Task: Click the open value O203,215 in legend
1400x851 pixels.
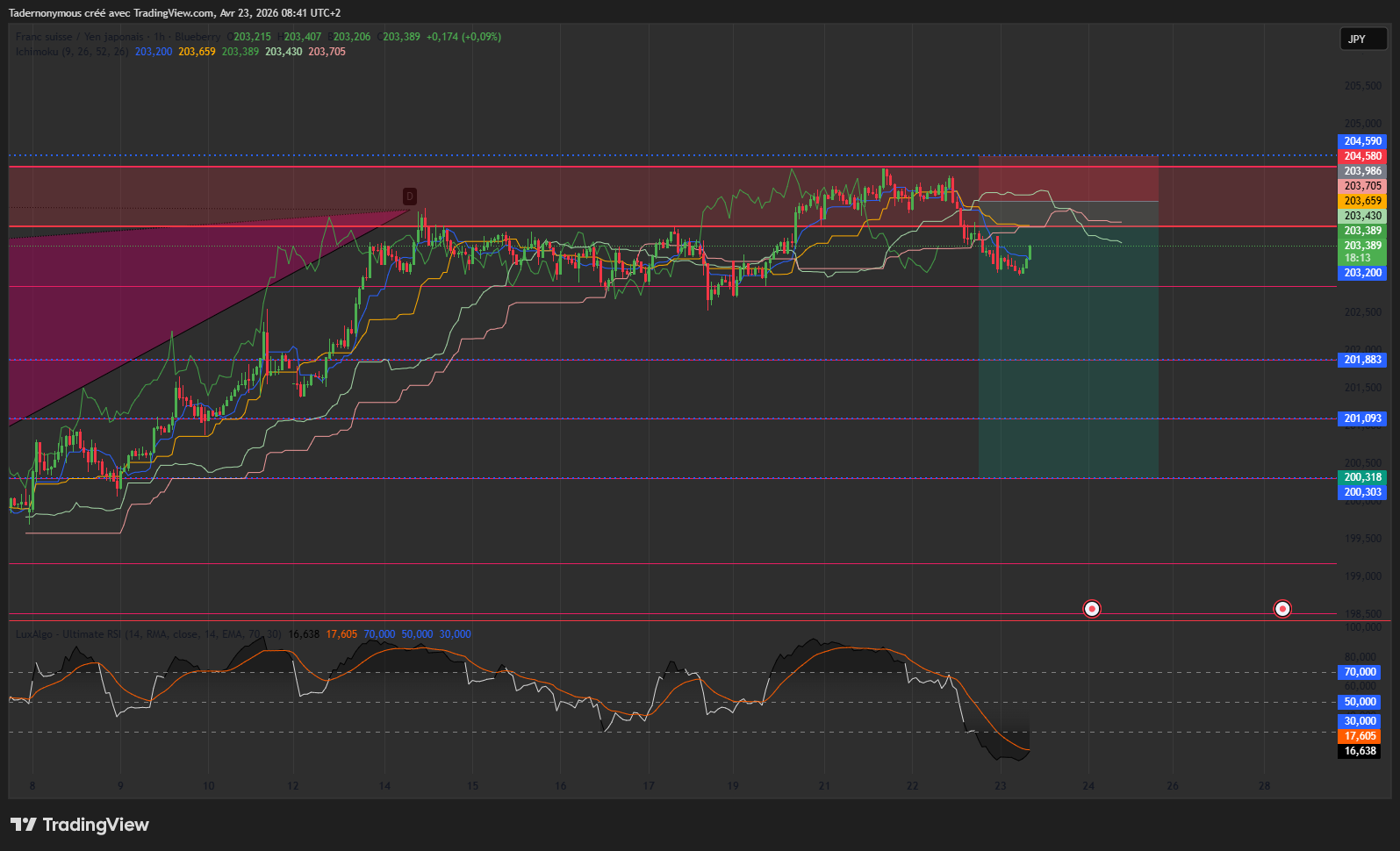Action: 249,37
